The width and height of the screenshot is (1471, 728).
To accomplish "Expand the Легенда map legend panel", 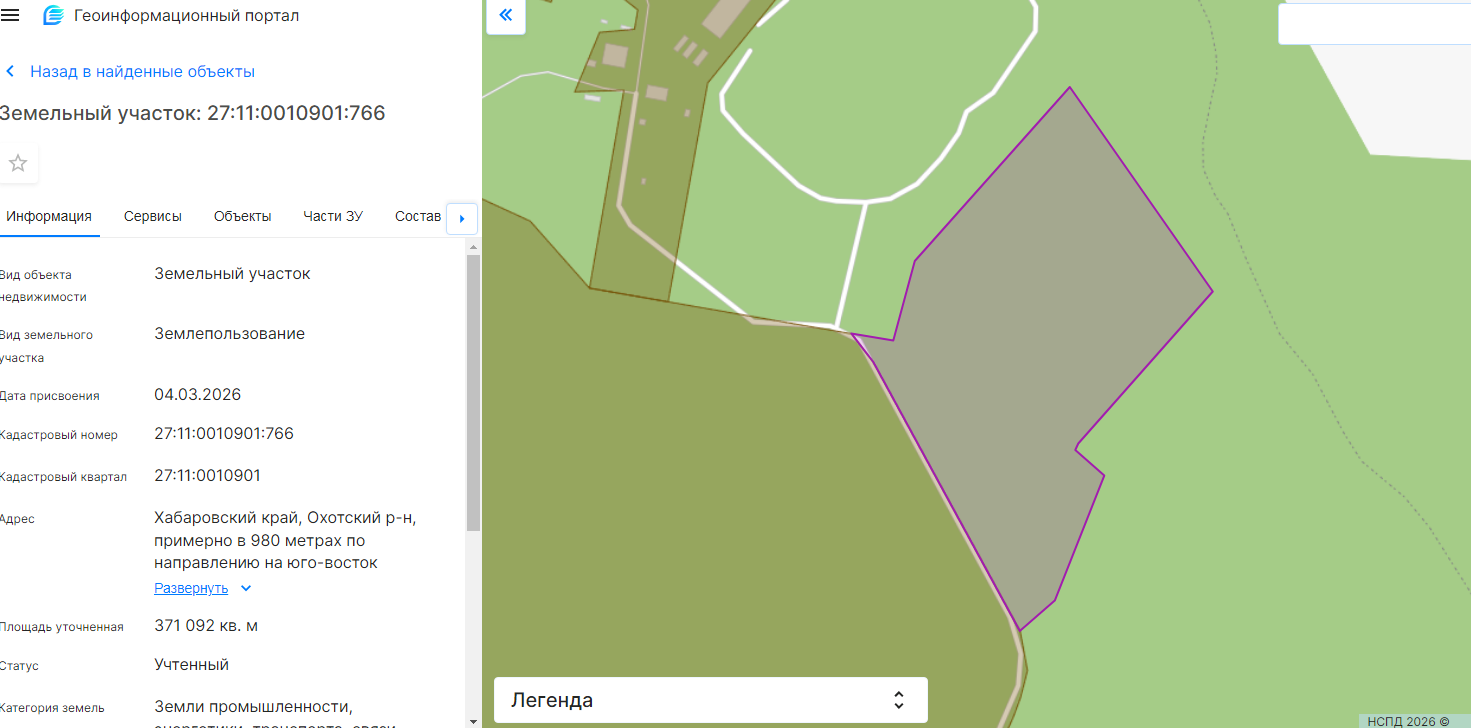I will (x=710, y=700).
